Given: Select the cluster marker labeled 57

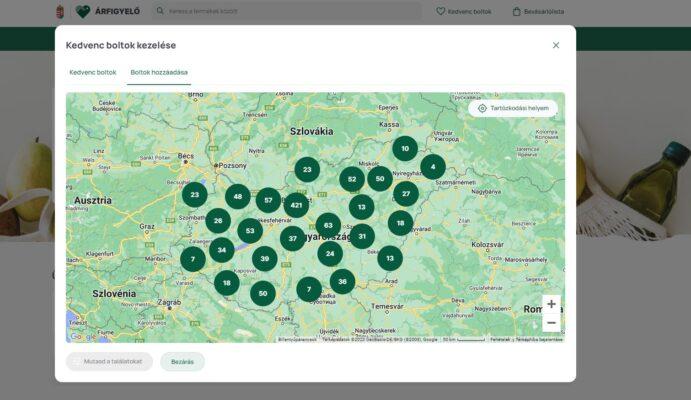Looking at the screenshot, I should tap(268, 200).
